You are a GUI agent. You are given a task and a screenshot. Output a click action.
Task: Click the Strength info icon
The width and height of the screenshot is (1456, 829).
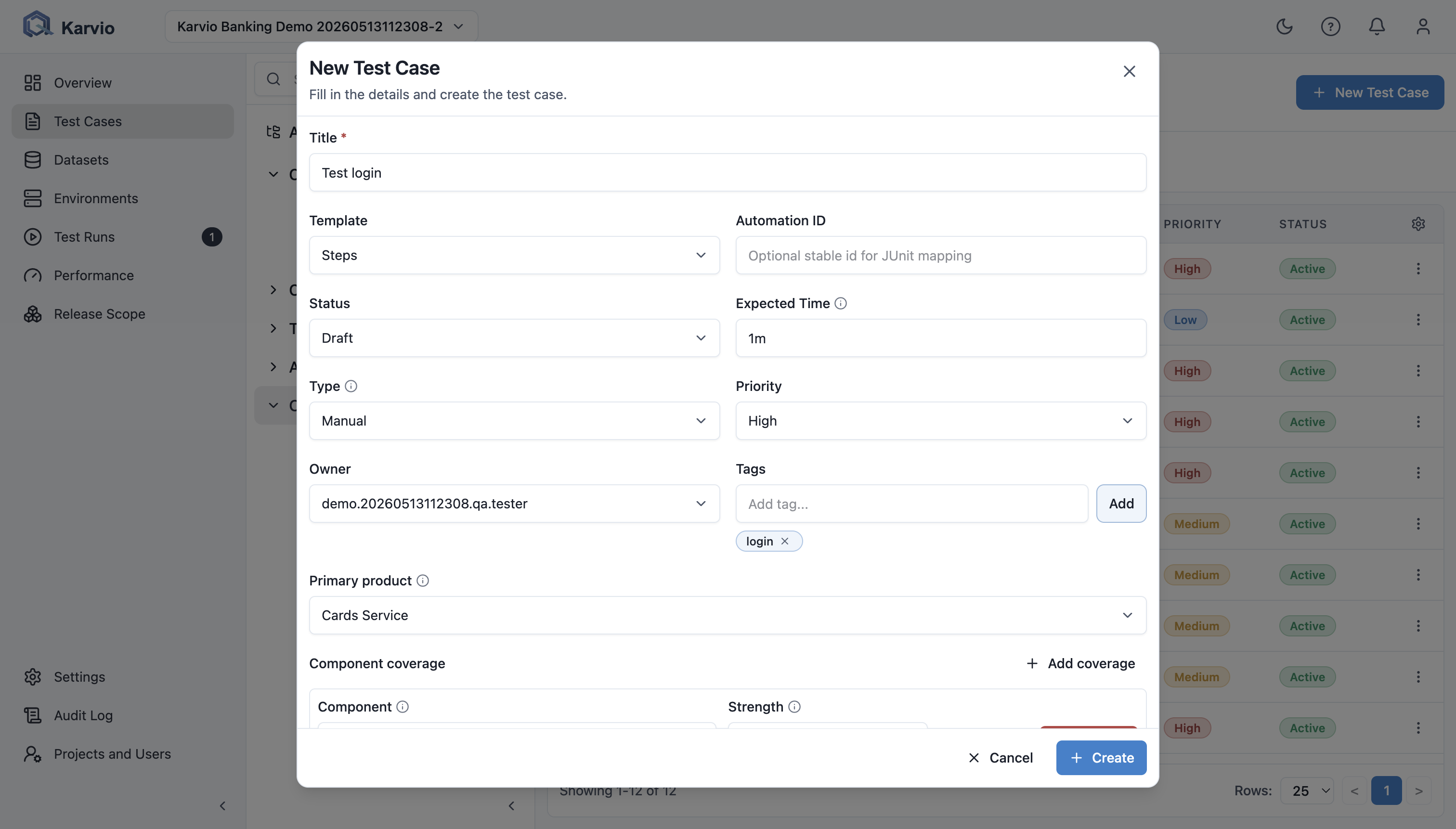pos(794,707)
